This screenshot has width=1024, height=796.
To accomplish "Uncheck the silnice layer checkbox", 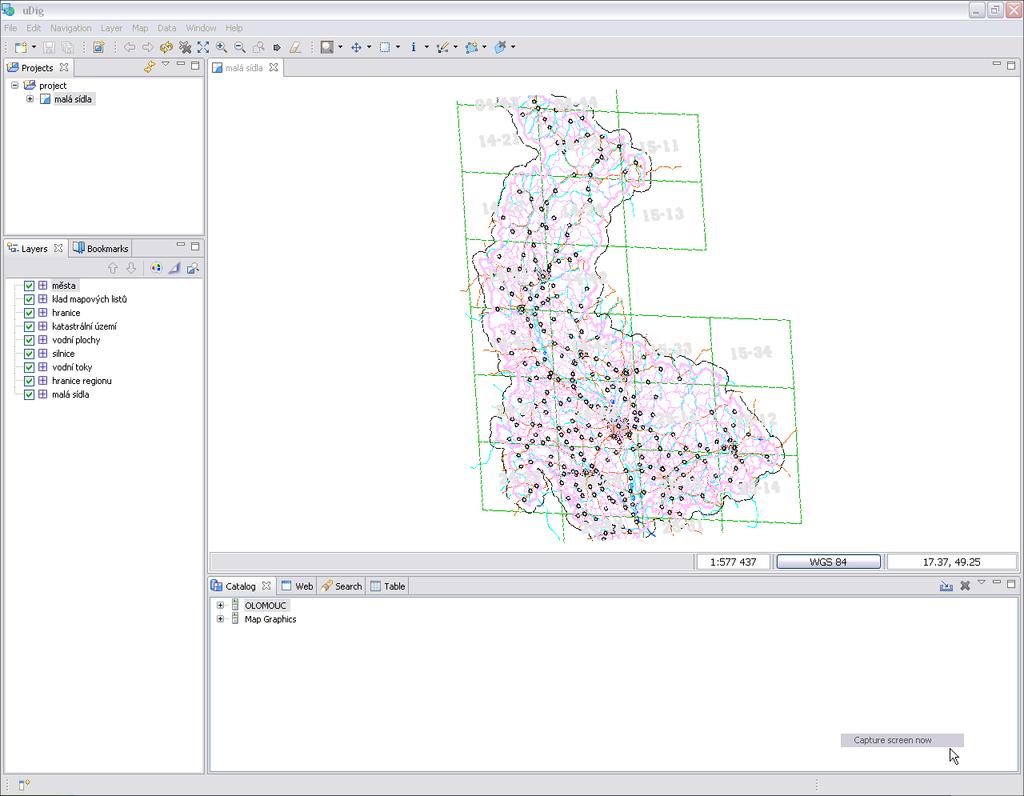I will click(x=29, y=353).
